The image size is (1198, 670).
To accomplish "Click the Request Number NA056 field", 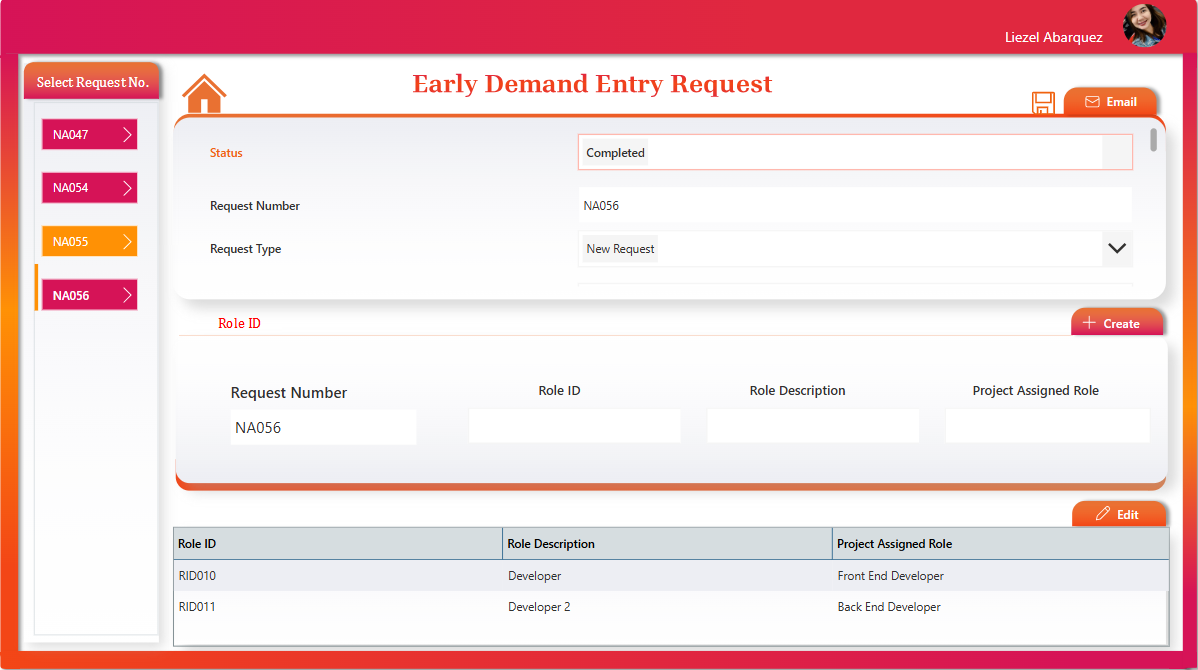I will click(x=854, y=206).
